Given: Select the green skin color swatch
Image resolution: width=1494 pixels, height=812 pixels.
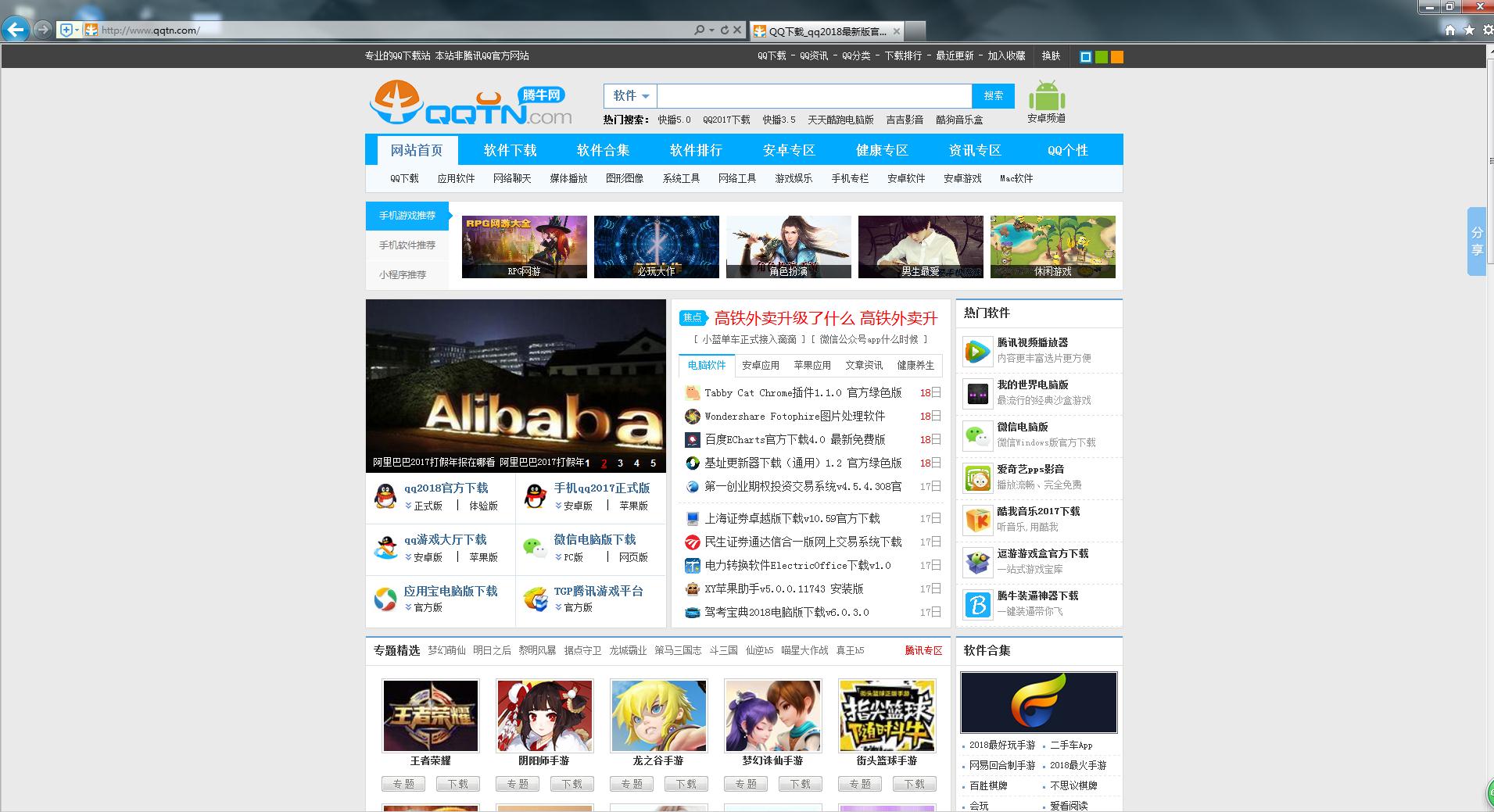Looking at the screenshot, I should click(1102, 57).
